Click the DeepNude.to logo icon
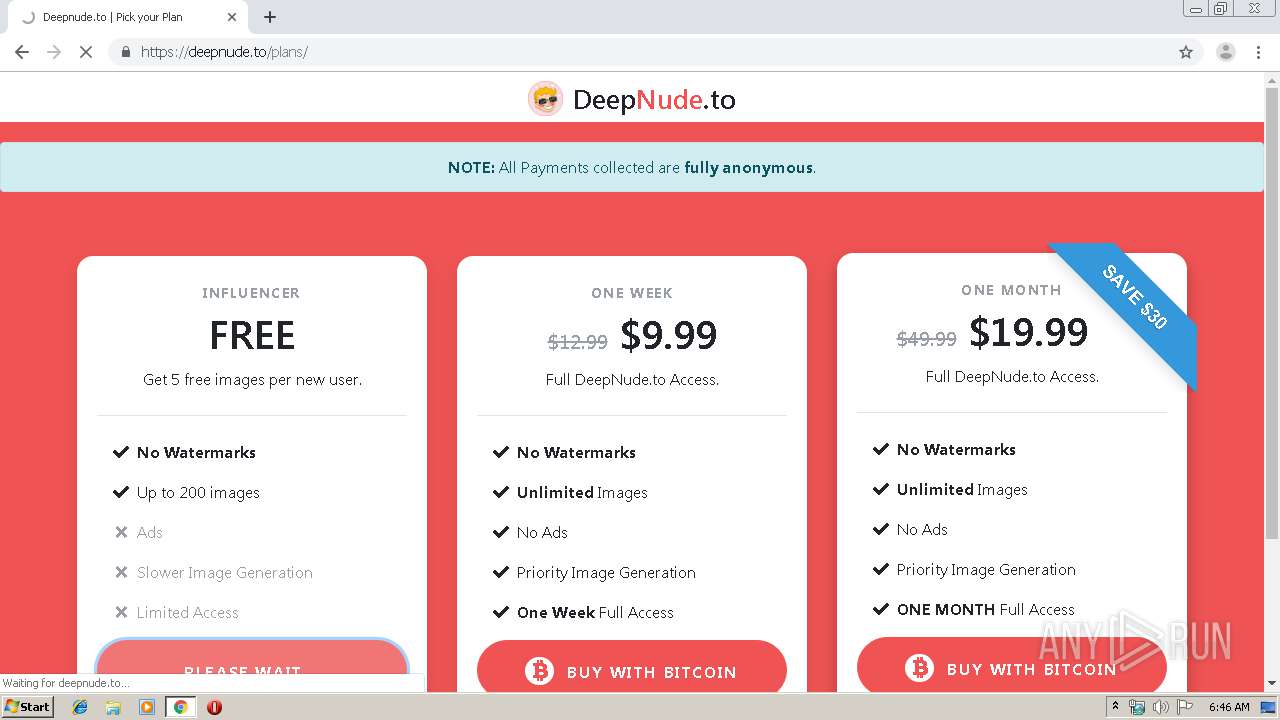This screenshot has height=720, width=1280. click(x=545, y=99)
